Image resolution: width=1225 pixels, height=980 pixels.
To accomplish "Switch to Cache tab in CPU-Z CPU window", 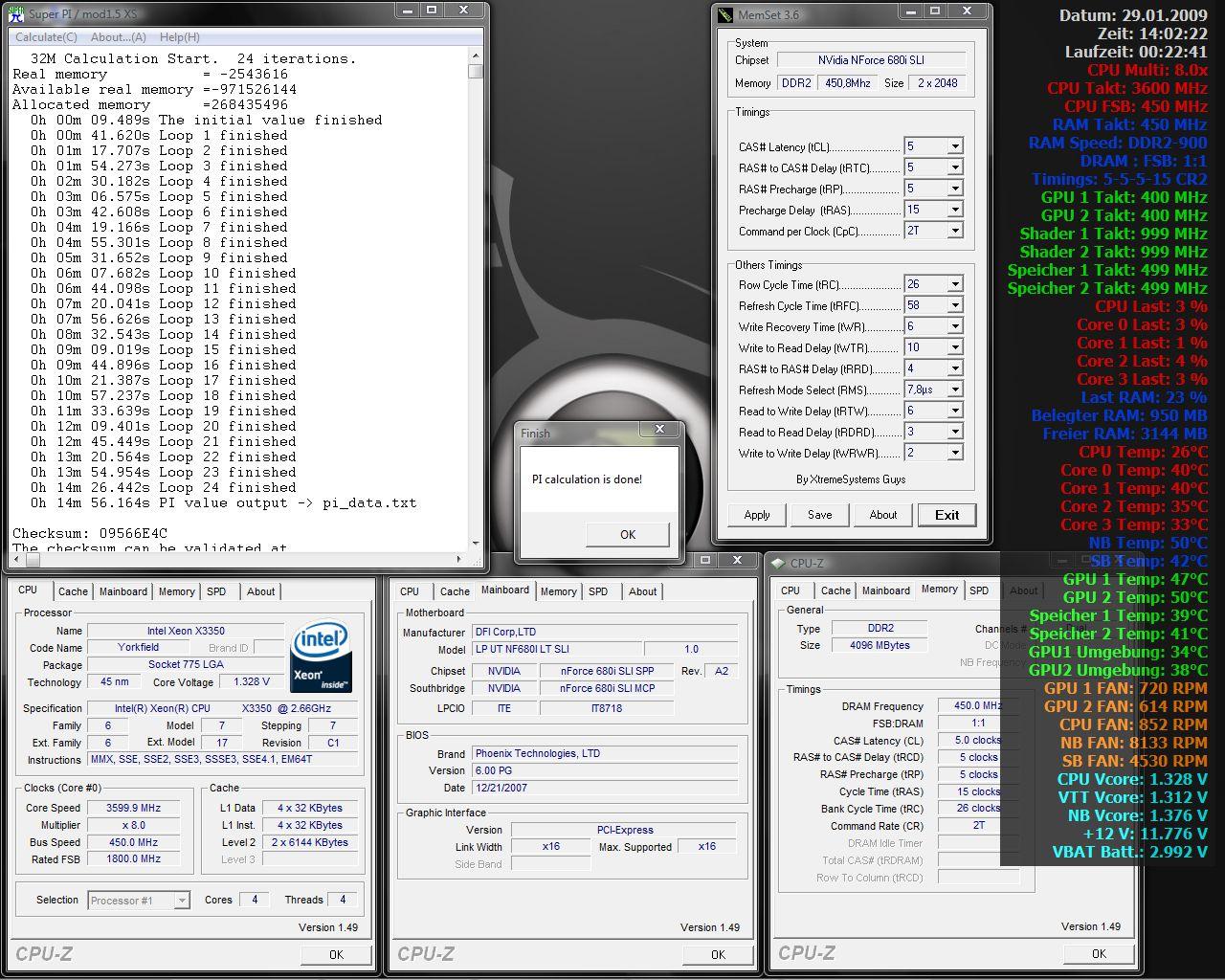I will [73, 591].
